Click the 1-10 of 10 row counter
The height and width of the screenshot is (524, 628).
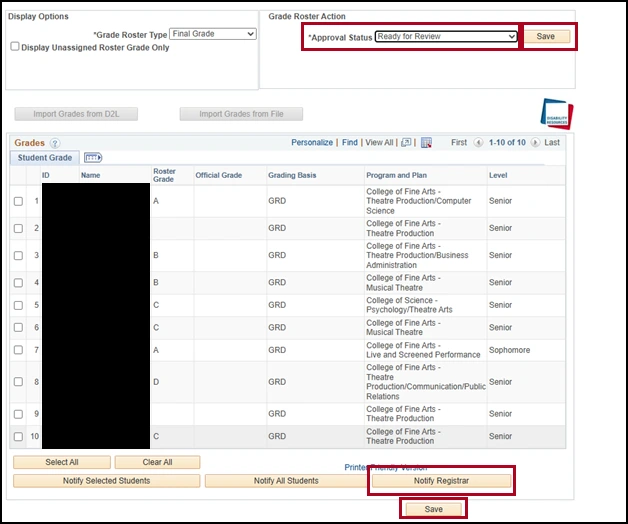[x=507, y=143]
